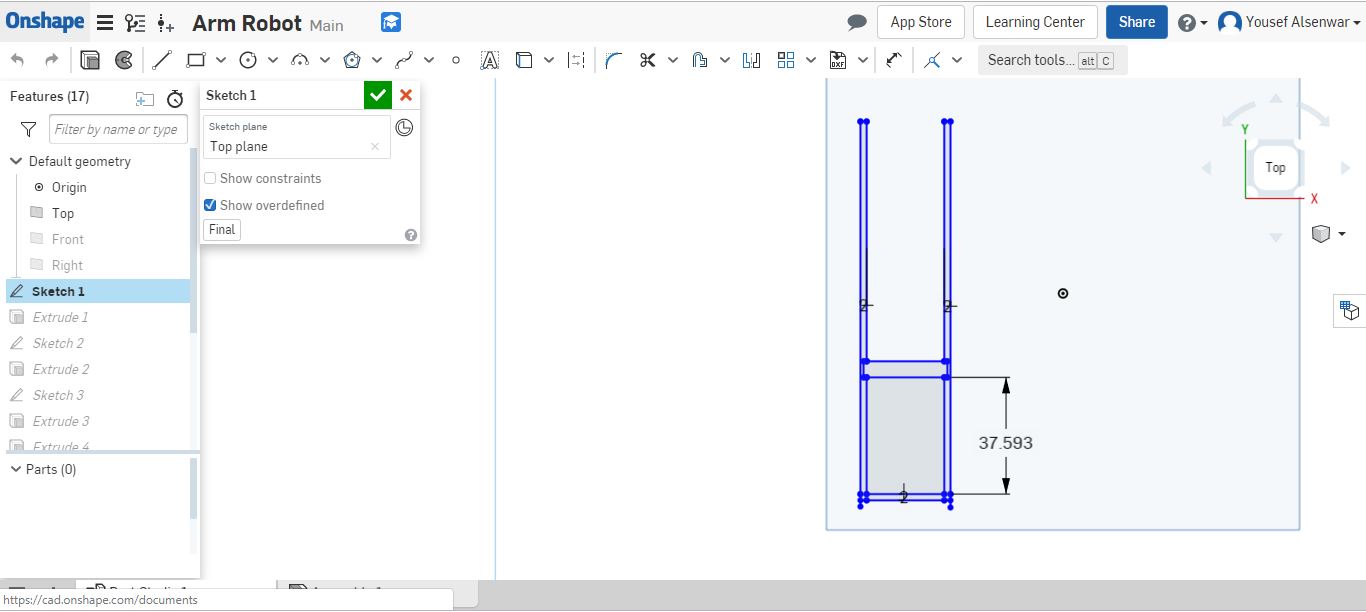Click the stopwatch regeneration times icon
Viewport: 1366px width, 612px height.
tap(175, 98)
